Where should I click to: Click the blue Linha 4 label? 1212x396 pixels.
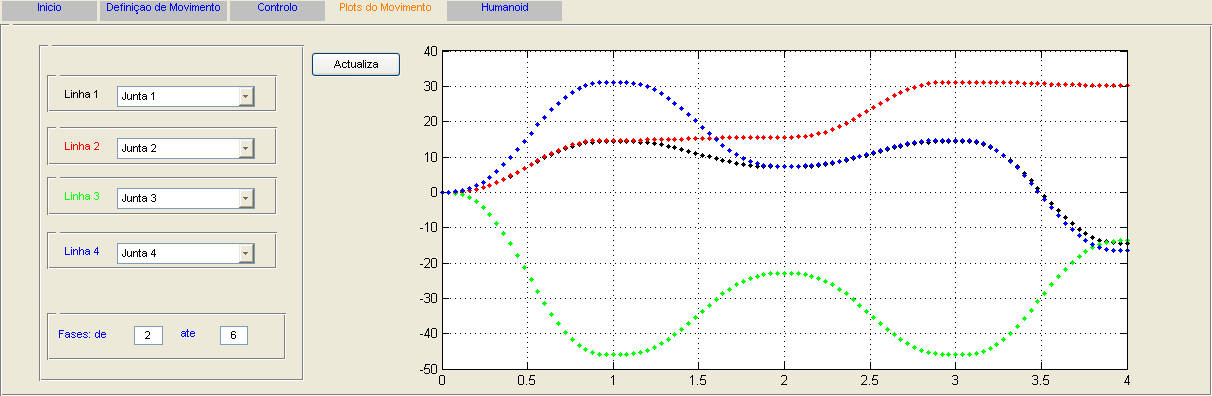tap(82, 251)
